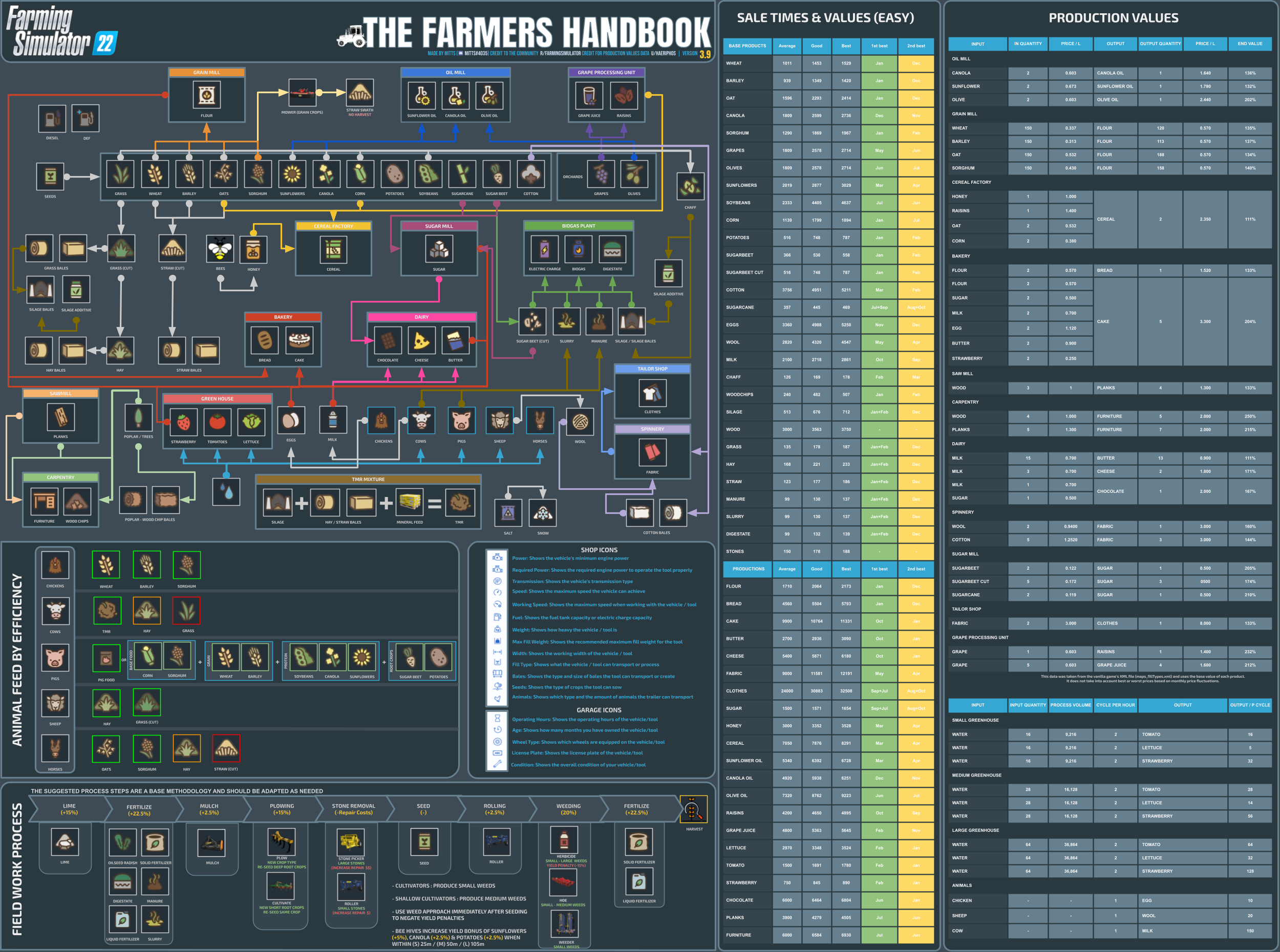Select the Cake icon in Bakery
The height and width of the screenshot is (952, 1280).
(299, 340)
